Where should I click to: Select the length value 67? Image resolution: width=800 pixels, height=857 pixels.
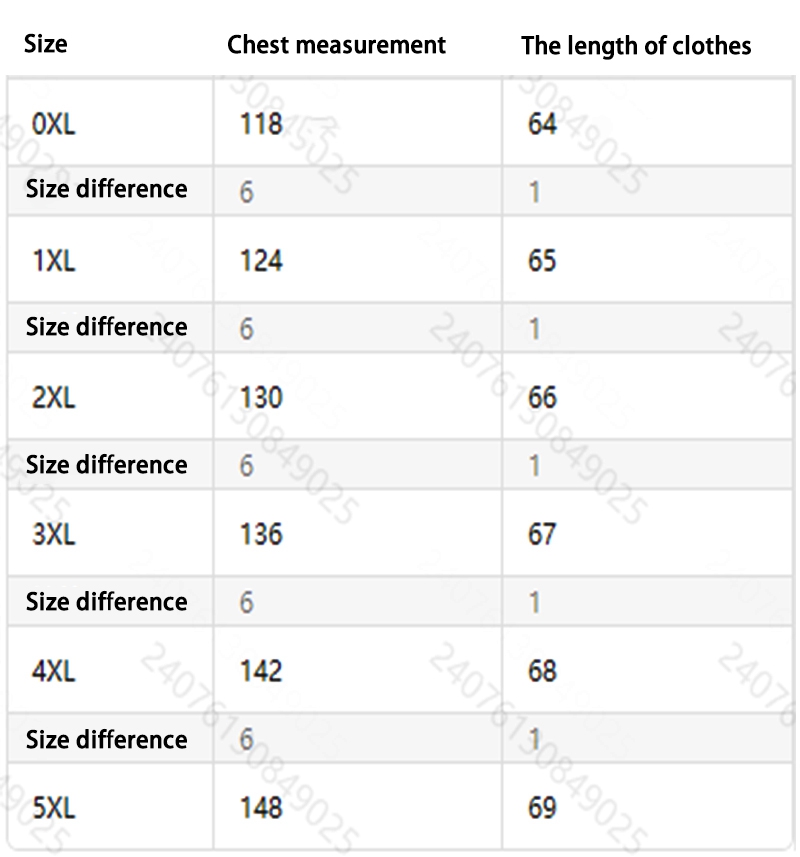(542, 534)
